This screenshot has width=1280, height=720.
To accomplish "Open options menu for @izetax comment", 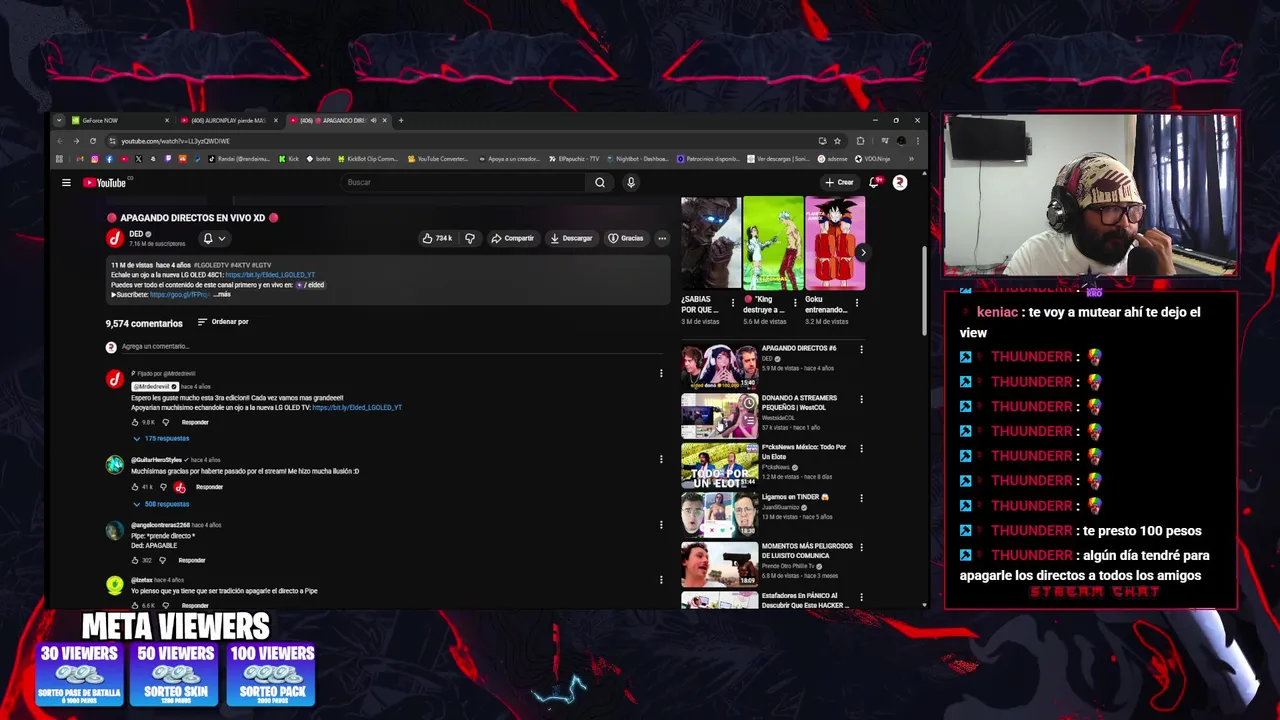I will coord(661,580).
